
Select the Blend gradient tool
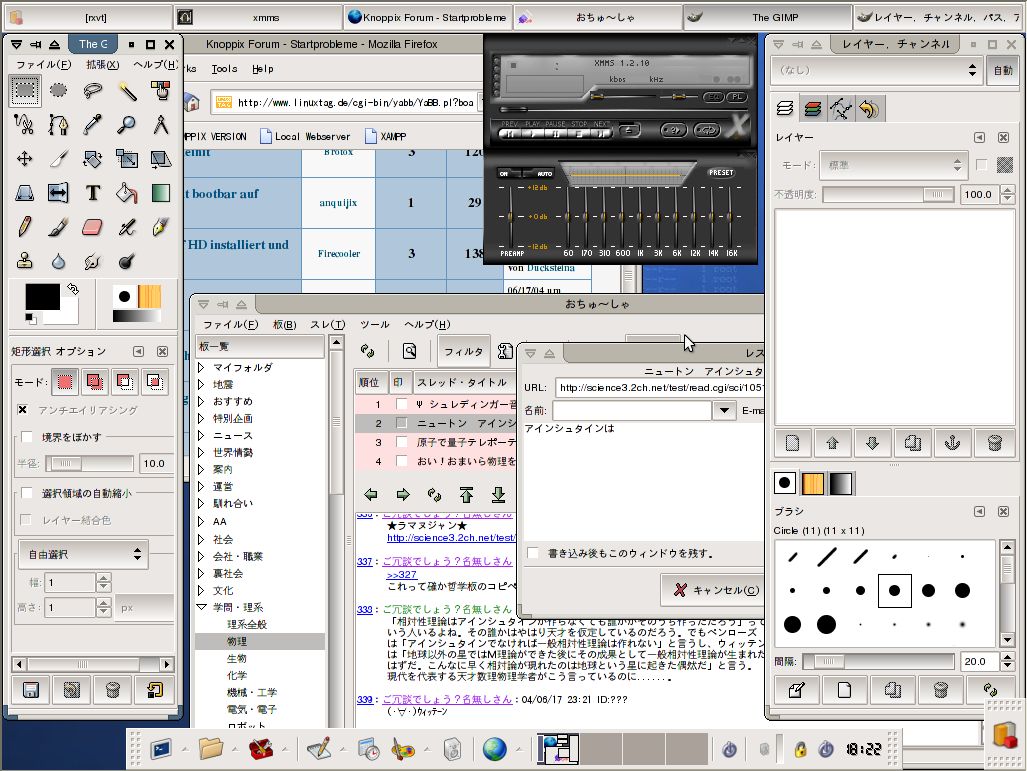[x=160, y=193]
